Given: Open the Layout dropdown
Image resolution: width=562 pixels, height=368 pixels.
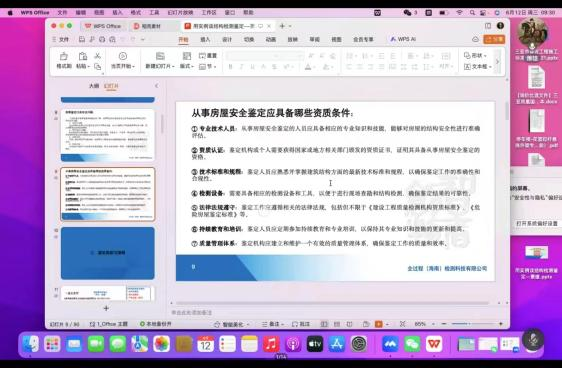Looking at the screenshot, I should tap(187, 66).
